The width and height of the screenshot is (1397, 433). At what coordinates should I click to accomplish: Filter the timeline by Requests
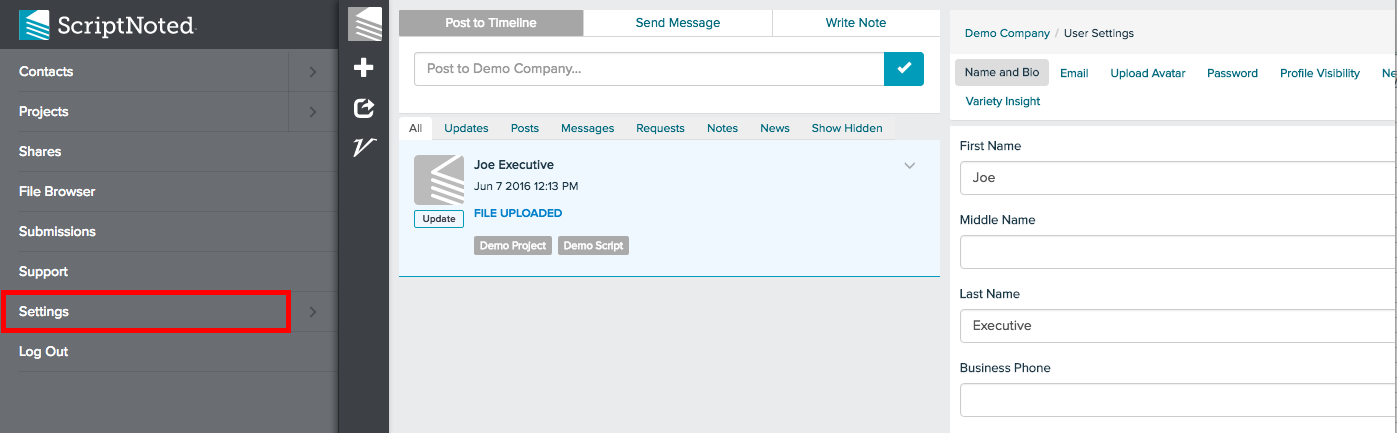click(x=660, y=128)
